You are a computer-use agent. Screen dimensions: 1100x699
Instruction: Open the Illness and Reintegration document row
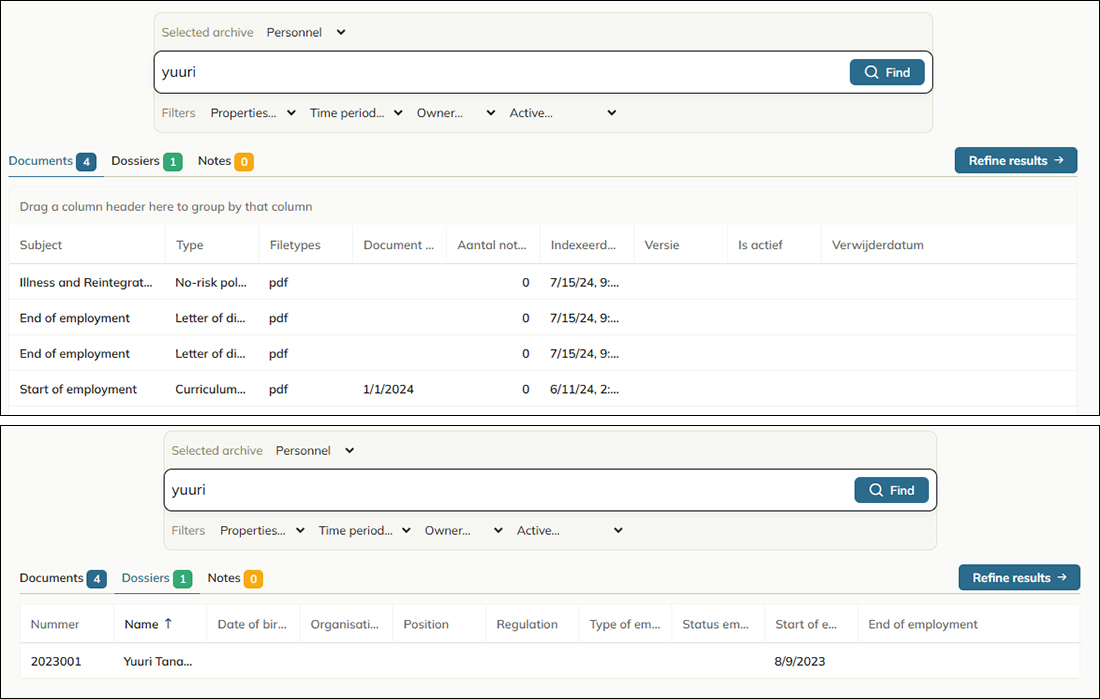coord(542,282)
